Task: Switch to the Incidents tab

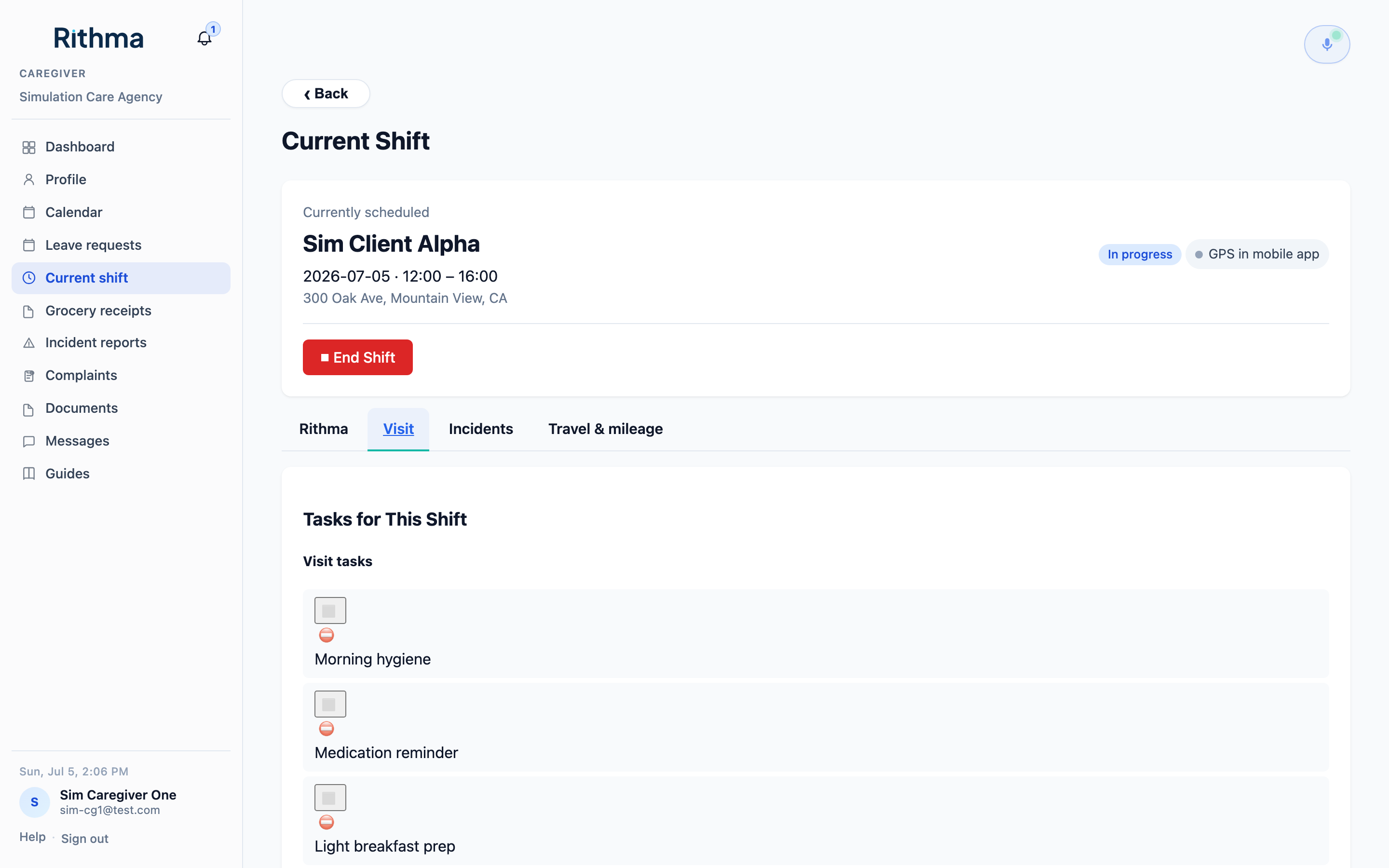Action: coord(480,429)
